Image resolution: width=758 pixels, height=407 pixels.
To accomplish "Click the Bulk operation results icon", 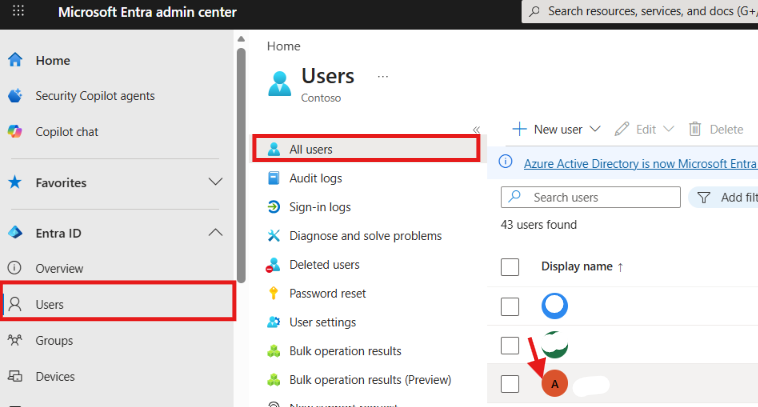I will click(x=274, y=351).
